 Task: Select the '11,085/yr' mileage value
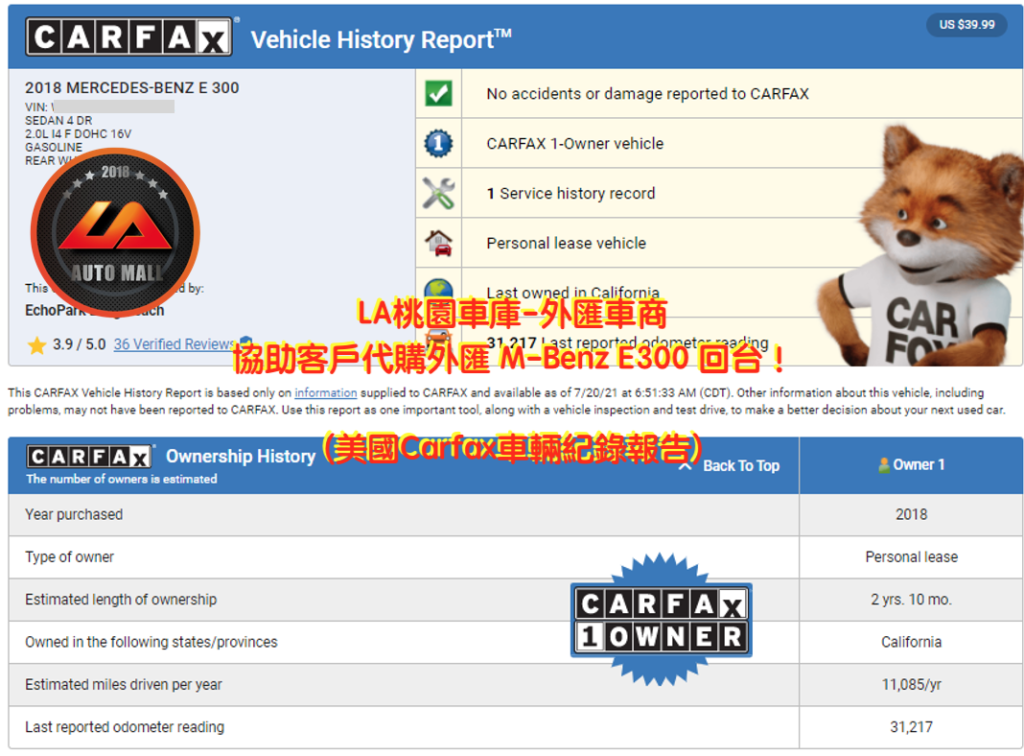click(911, 684)
